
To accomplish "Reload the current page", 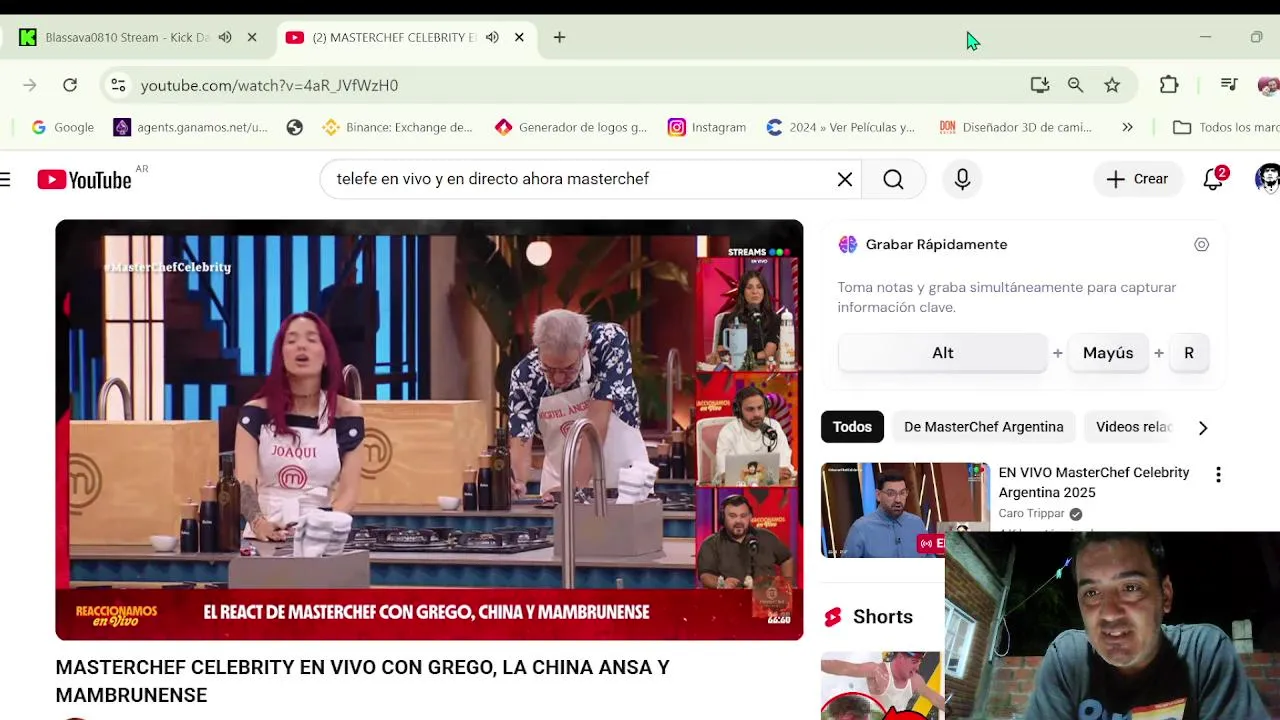I will 70,85.
